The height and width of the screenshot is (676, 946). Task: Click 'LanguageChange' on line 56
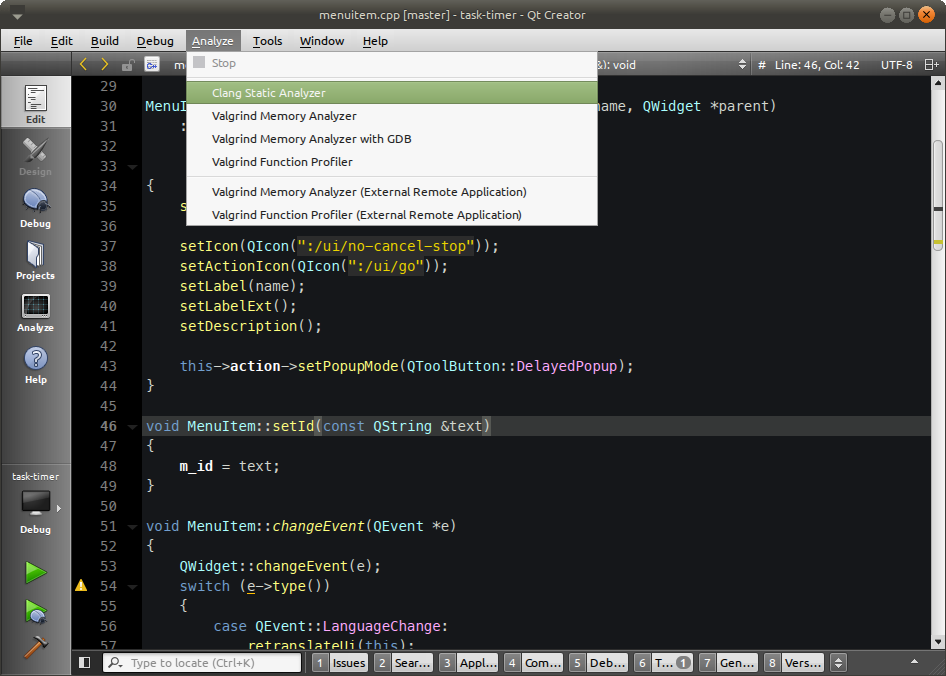click(x=381, y=626)
